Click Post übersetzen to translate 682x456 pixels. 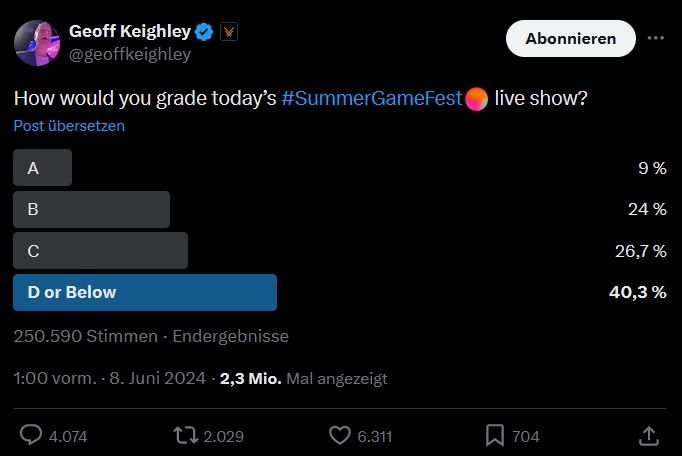69,126
